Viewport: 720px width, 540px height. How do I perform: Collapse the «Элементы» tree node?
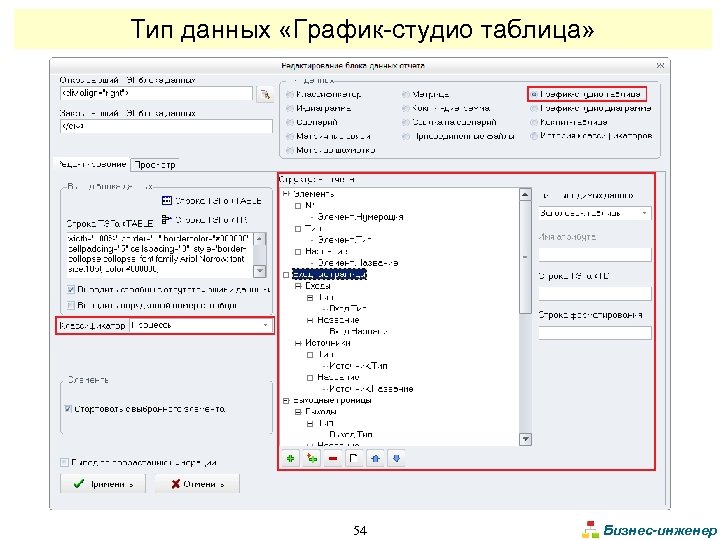pos(286,194)
